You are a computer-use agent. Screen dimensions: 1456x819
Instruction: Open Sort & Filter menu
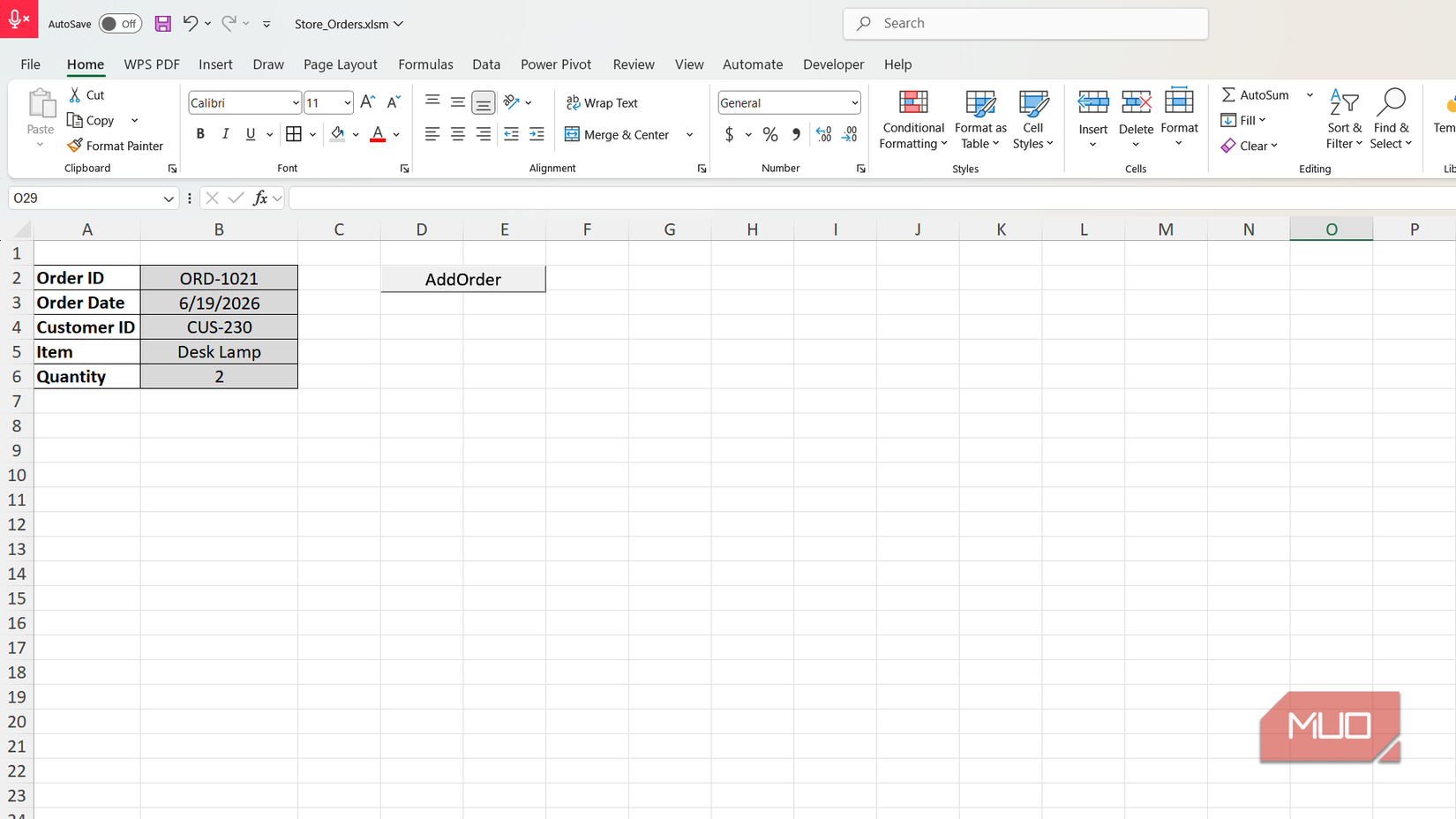1344,120
